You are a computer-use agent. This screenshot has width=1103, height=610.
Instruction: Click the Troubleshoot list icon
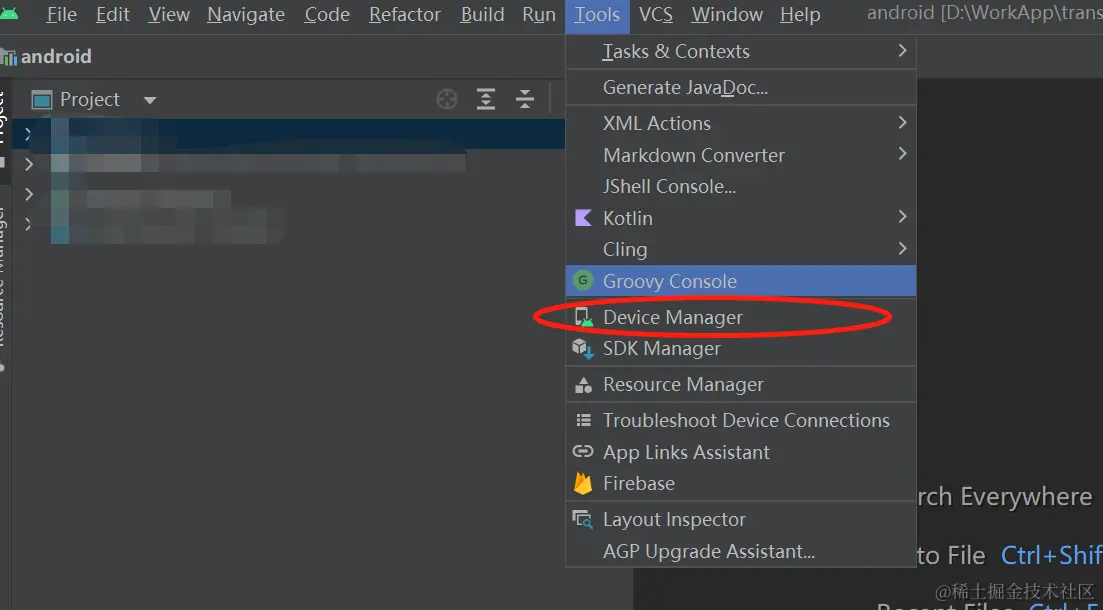tap(583, 420)
